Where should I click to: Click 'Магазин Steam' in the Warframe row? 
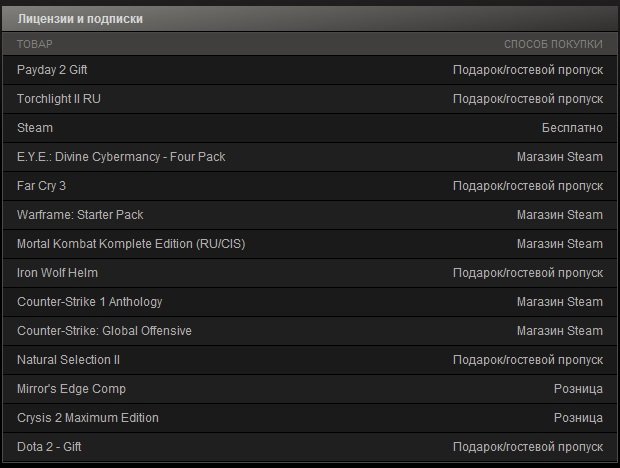(560, 215)
